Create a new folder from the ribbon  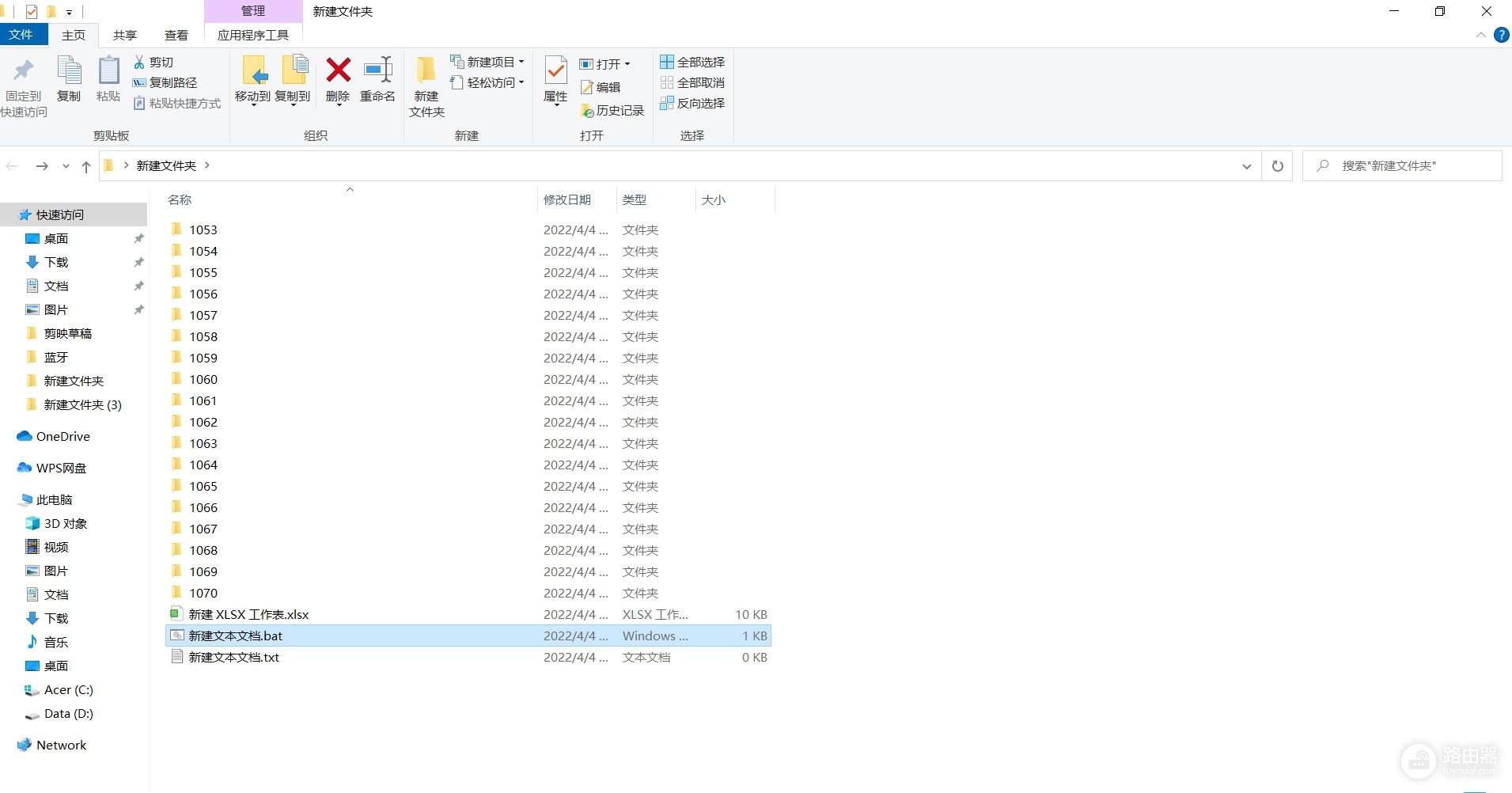tap(426, 88)
